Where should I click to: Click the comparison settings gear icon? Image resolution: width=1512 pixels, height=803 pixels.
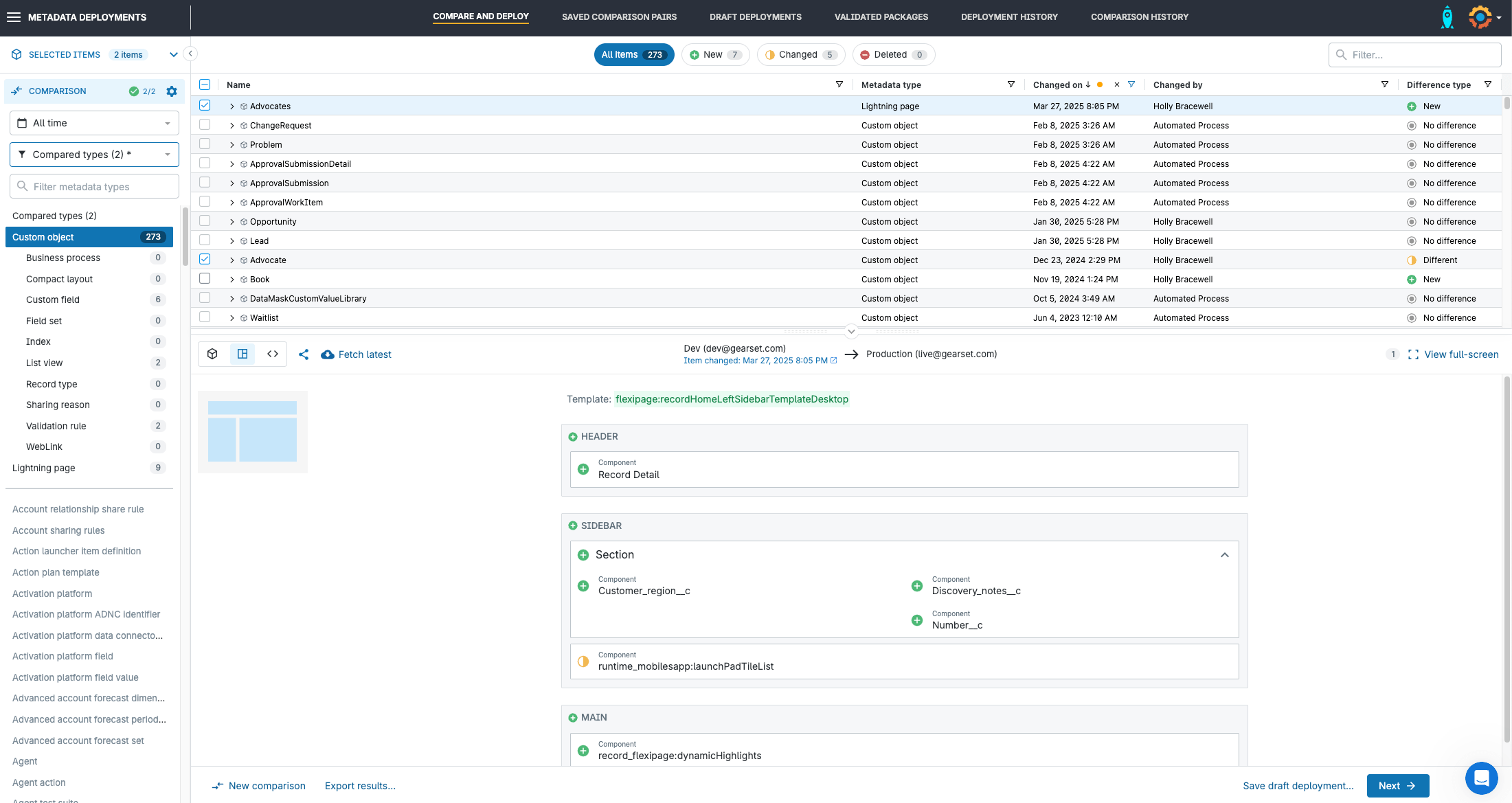click(172, 91)
